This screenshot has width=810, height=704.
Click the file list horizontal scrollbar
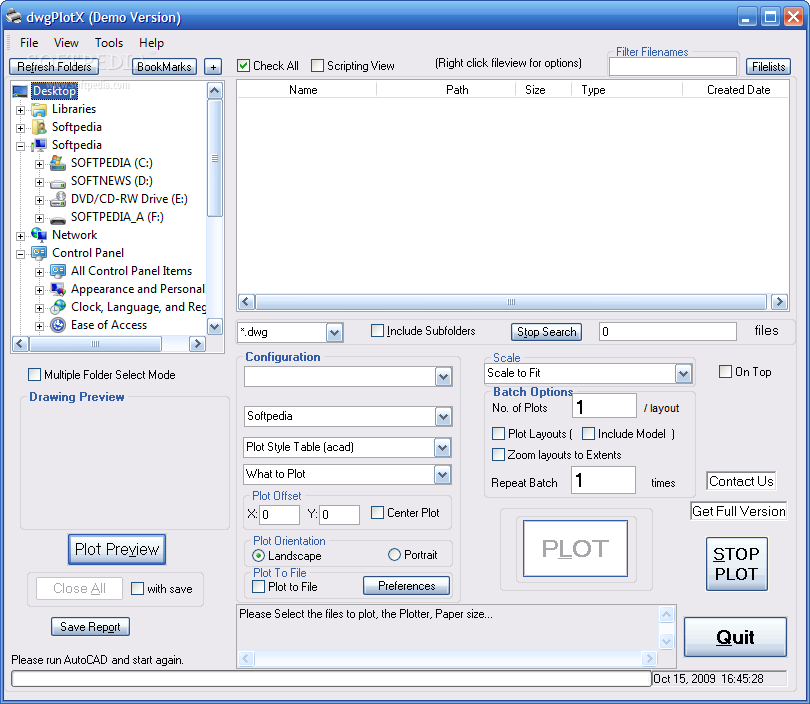click(x=511, y=302)
